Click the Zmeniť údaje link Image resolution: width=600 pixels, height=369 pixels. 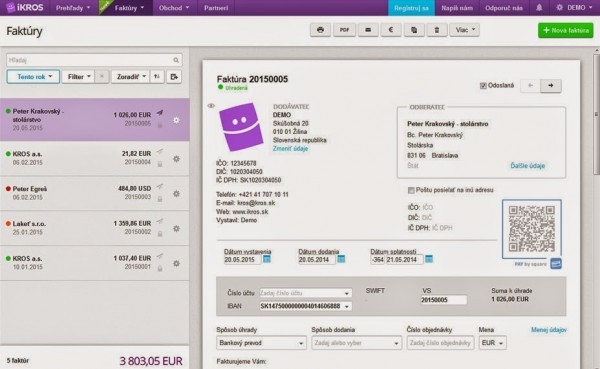(290, 149)
